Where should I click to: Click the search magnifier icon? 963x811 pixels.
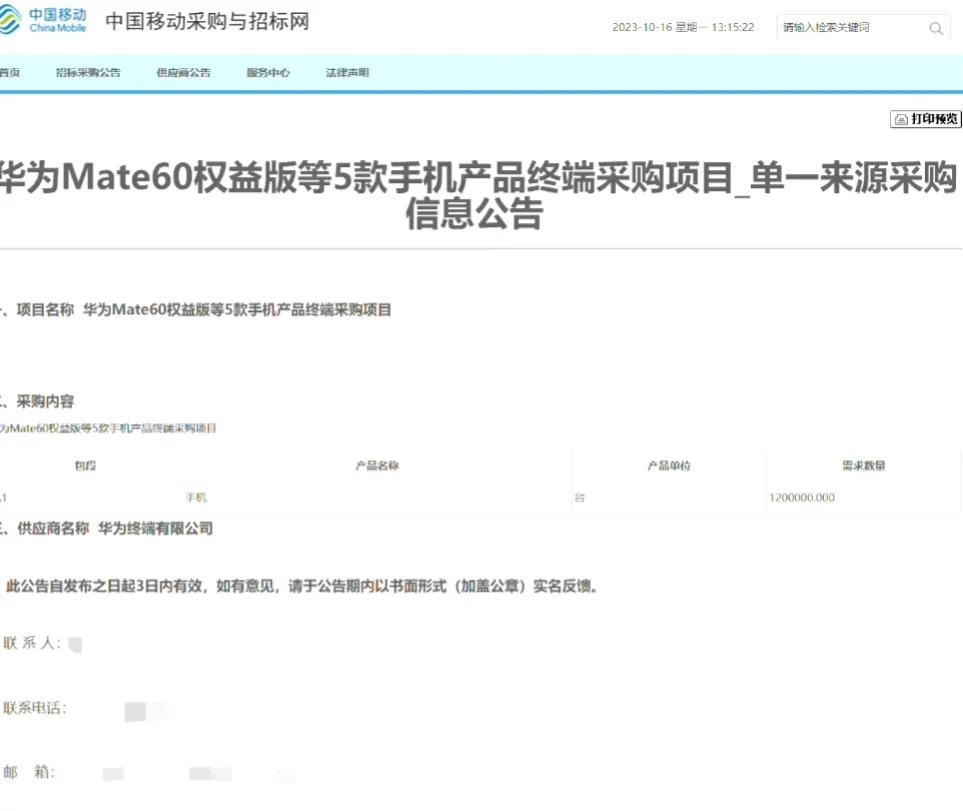tap(936, 28)
